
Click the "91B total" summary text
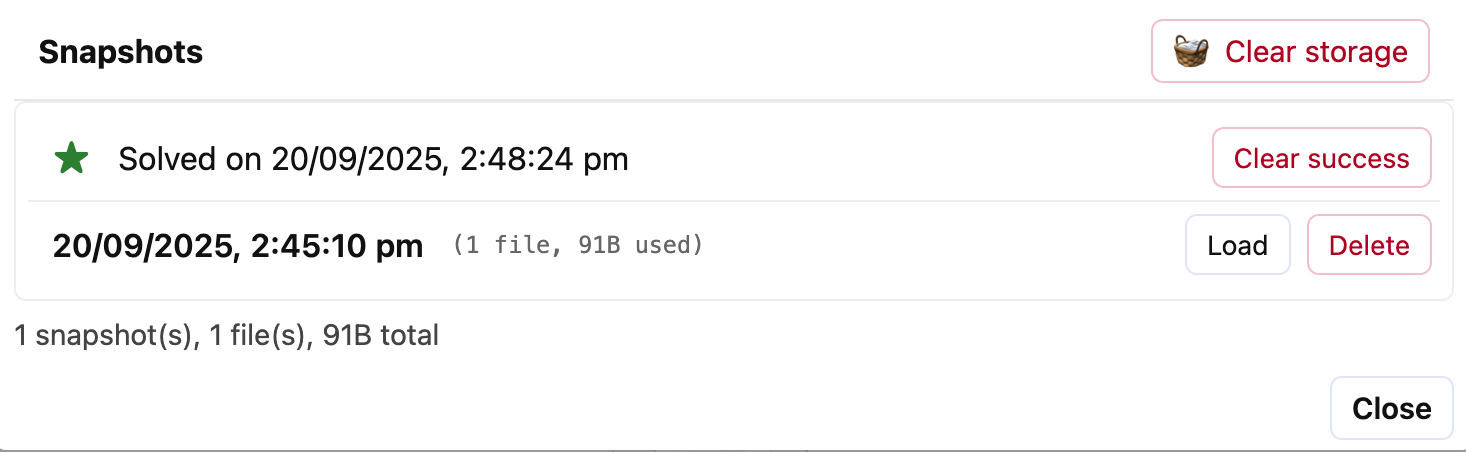point(380,336)
